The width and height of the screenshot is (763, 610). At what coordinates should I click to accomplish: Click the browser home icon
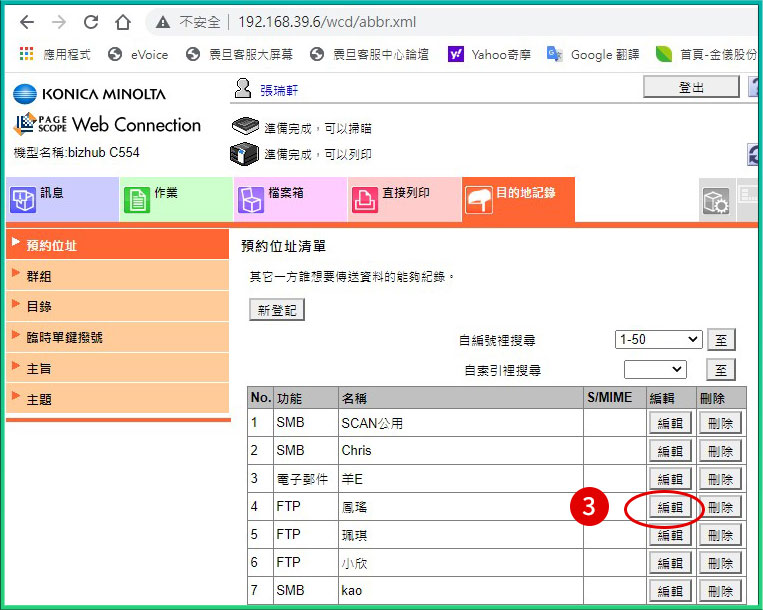click(x=122, y=22)
